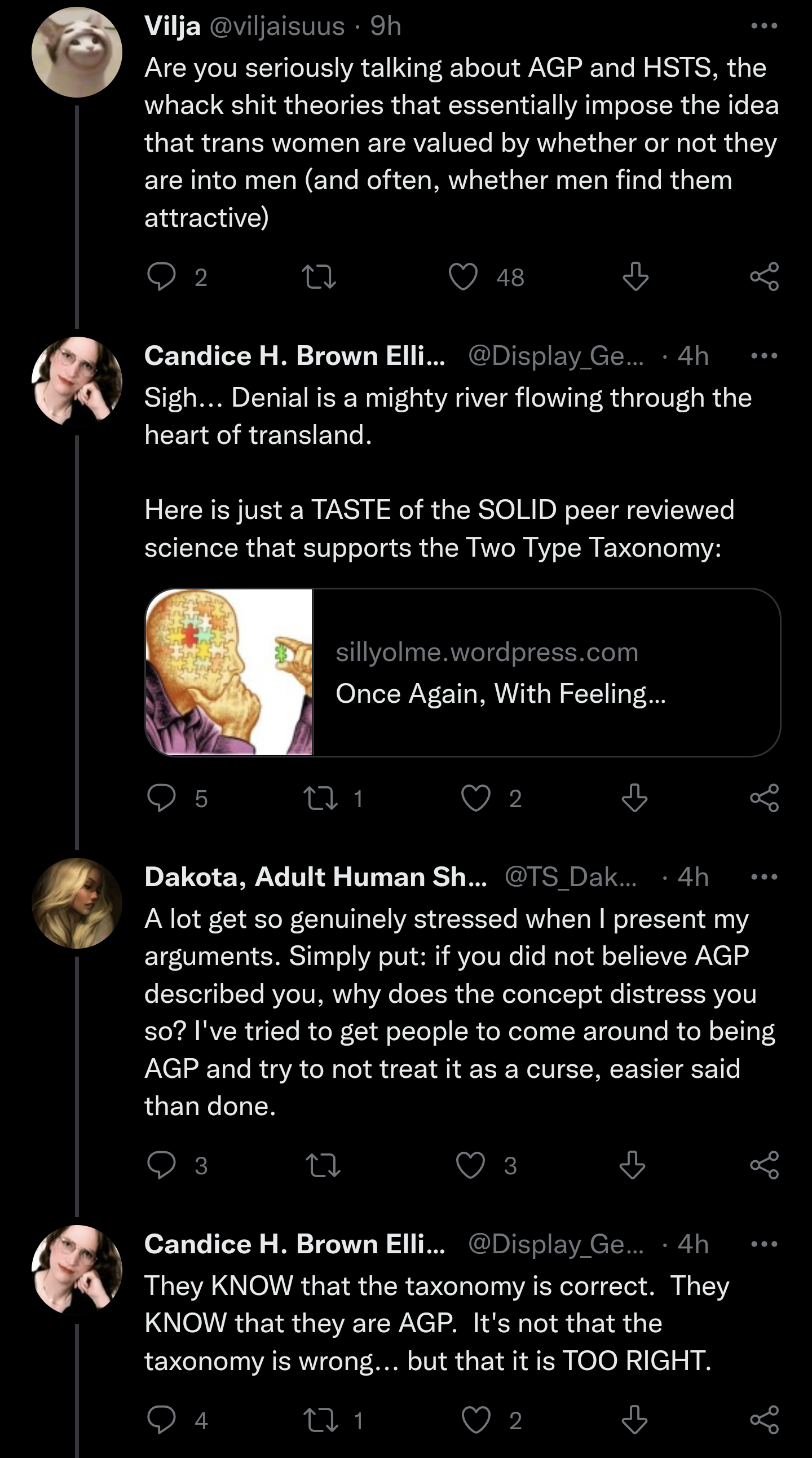812x1458 pixels.
Task: Open more options on Vilja's tweet
Action: point(764,26)
